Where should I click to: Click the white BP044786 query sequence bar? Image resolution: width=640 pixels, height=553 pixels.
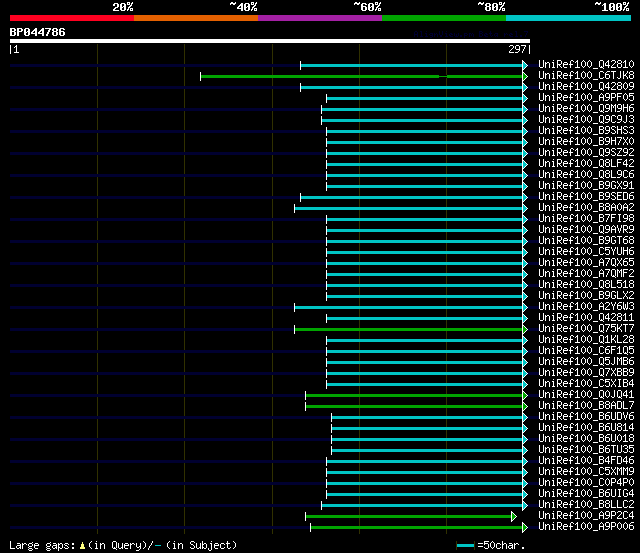tap(270, 41)
